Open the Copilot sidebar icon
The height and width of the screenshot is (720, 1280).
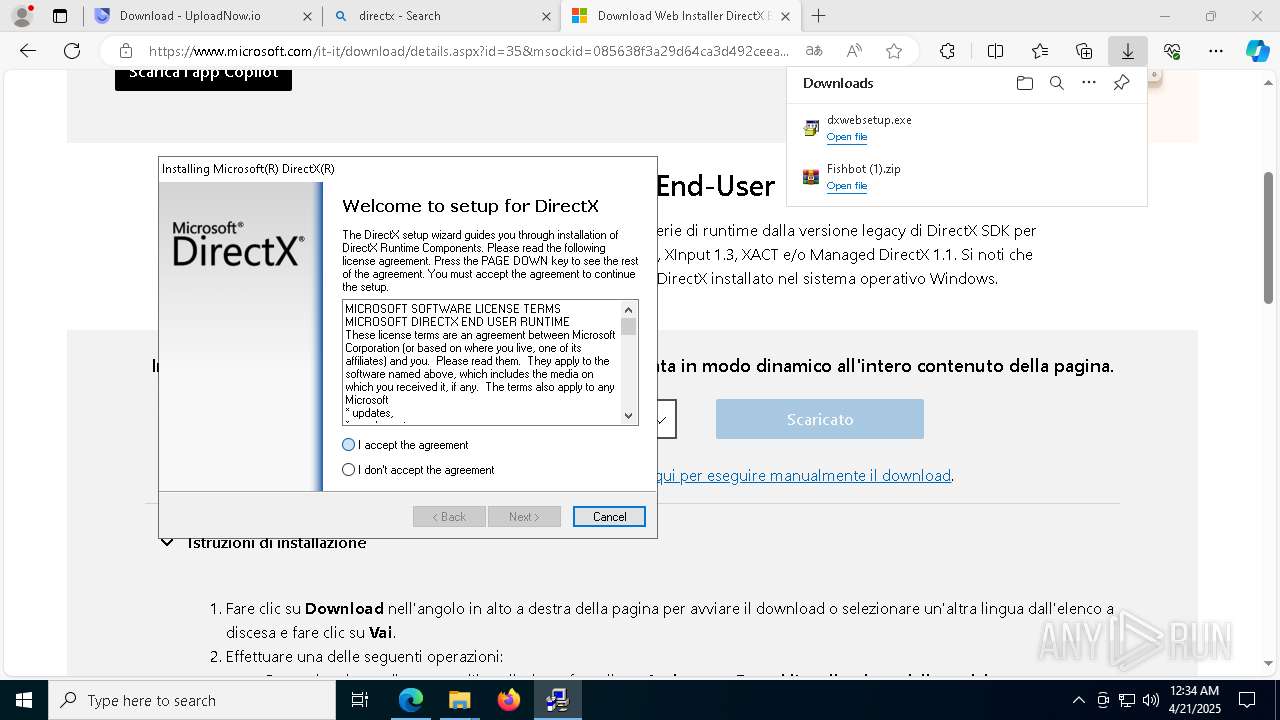[x=1257, y=51]
